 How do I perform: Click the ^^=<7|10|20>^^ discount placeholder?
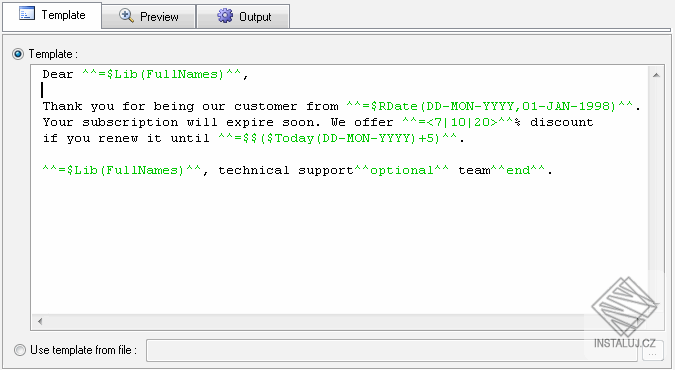point(457,122)
